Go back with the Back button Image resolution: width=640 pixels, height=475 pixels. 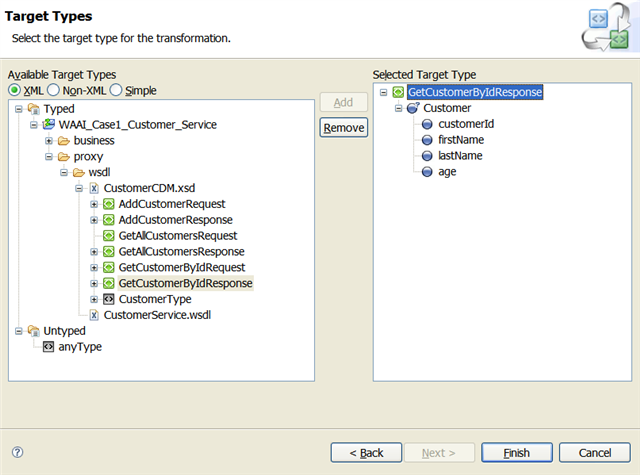tap(366, 453)
